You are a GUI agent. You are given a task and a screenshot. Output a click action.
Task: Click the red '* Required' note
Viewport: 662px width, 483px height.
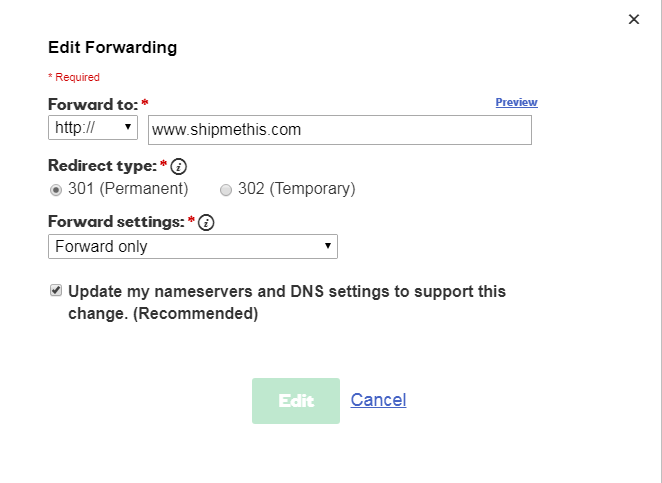74,77
